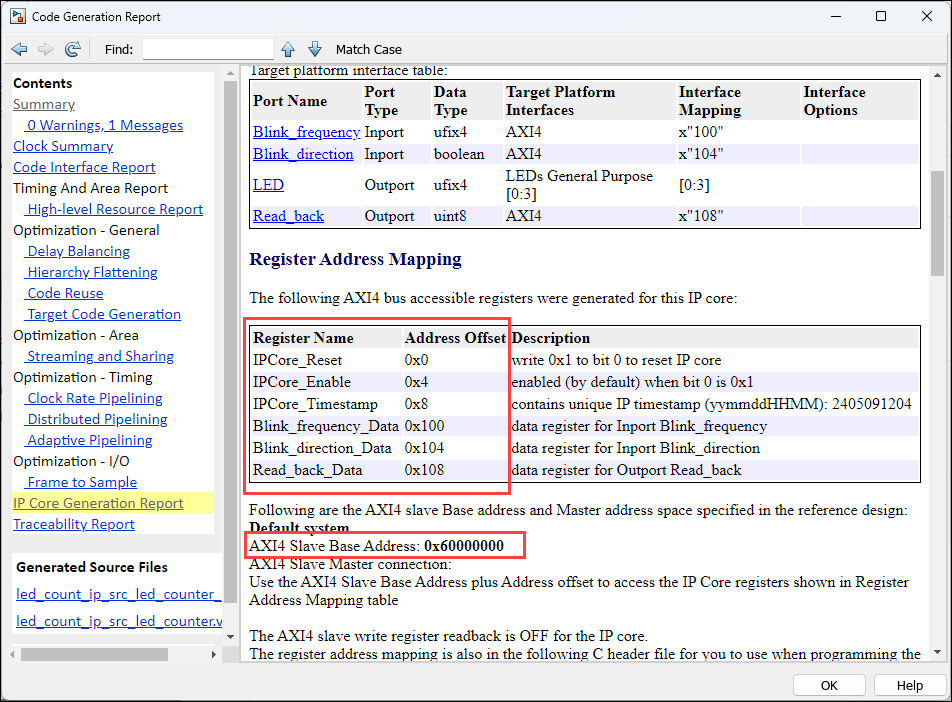Click into the Find text field
Image resolution: width=952 pixels, height=702 pixels.
pos(208,49)
